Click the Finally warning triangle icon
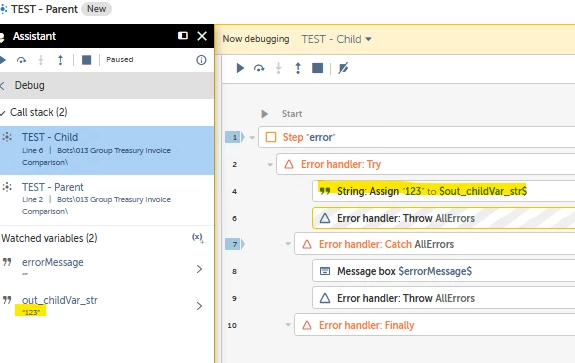 (307, 325)
